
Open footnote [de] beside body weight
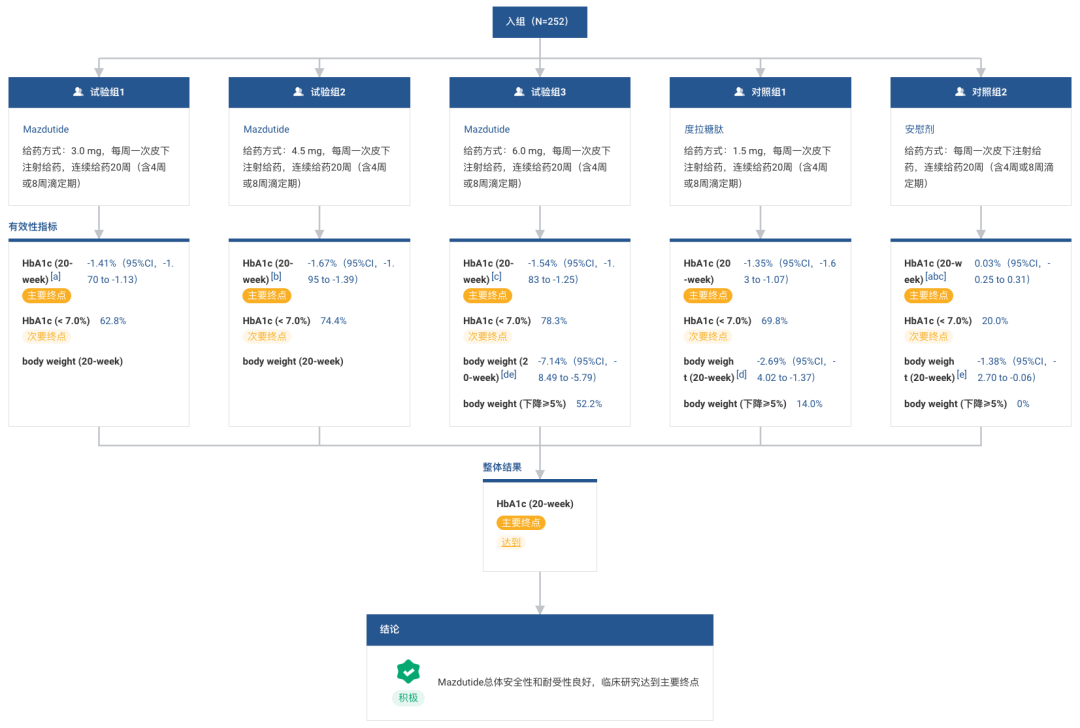(509, 374)
